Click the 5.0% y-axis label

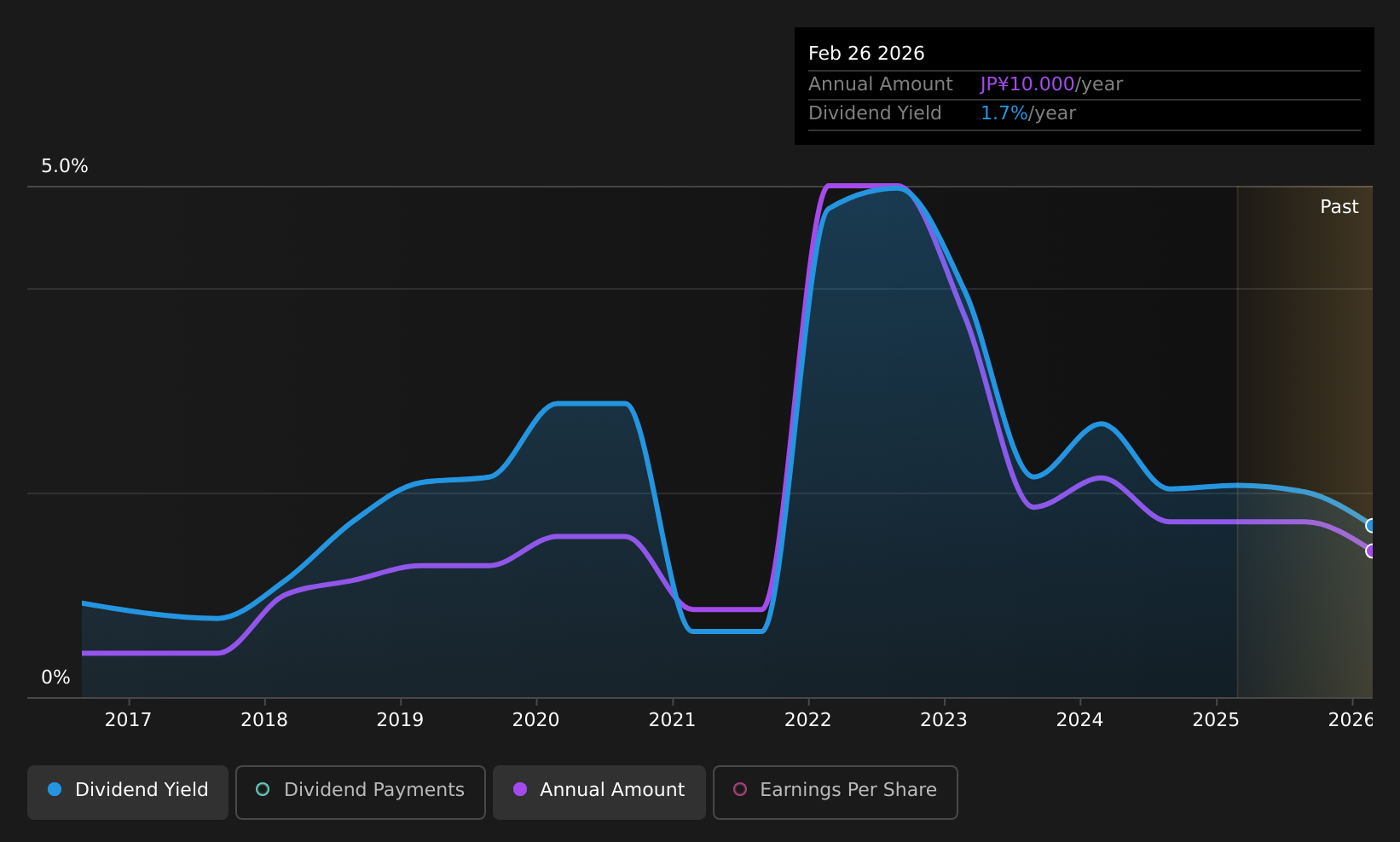tap(65, 166)
